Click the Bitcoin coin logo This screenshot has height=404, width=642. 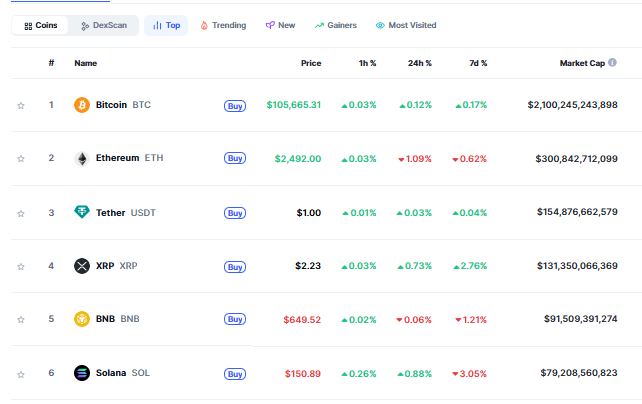pyautogui.click(x=82, y=105)
